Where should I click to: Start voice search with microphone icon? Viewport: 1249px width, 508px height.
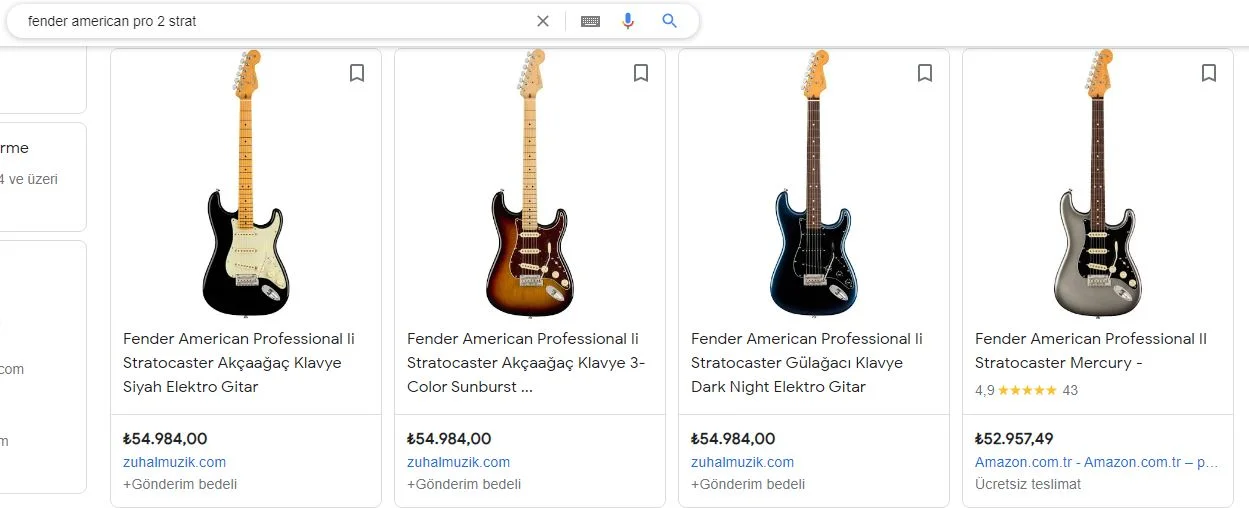coord(628,21)
